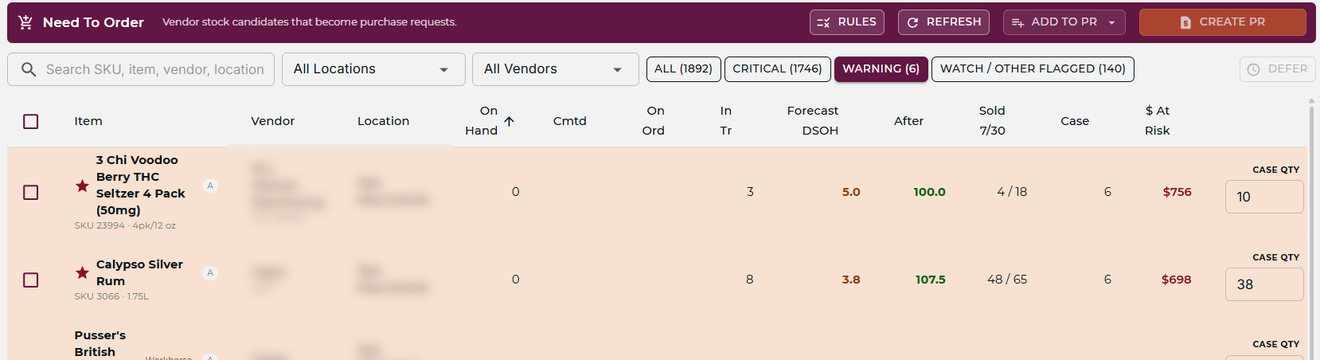Click the $698 at-risk value

click(1176, 280)
